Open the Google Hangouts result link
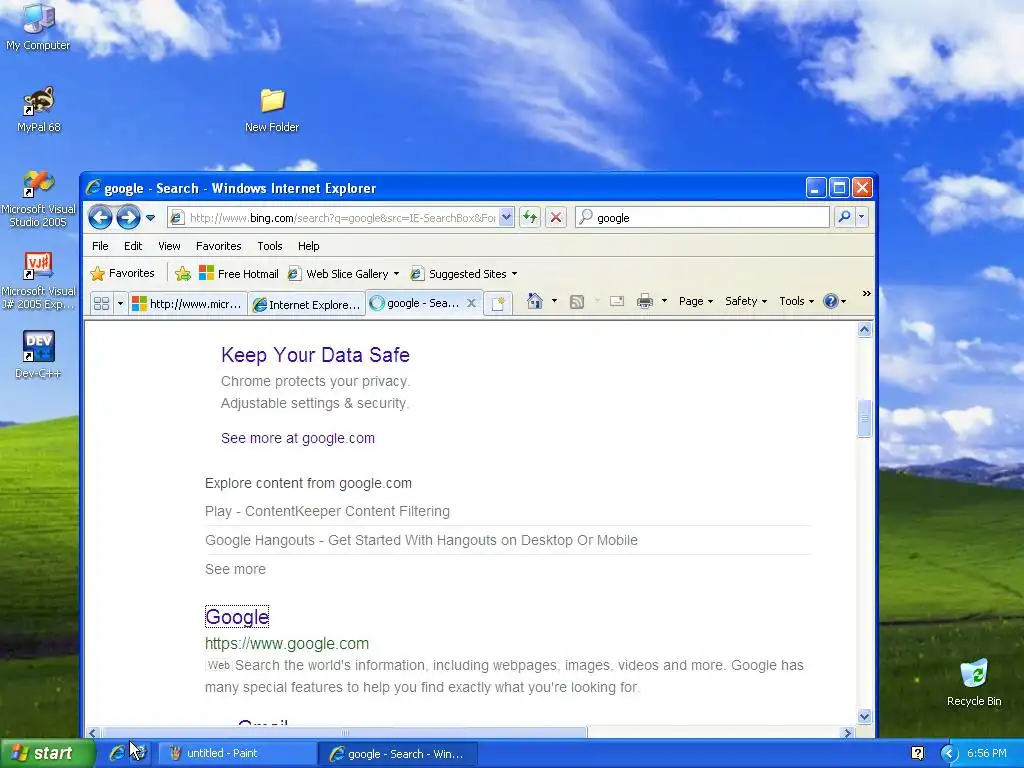 click(421, 540)
